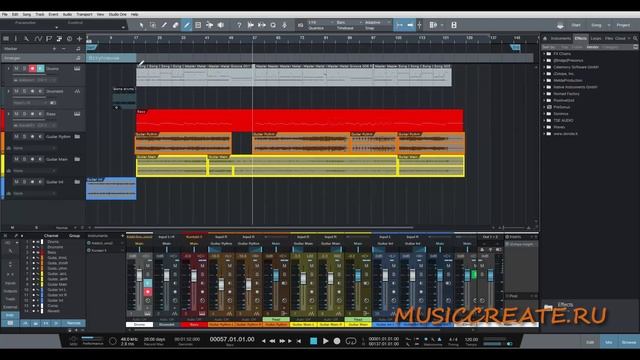Expand the PreSonus folder in browser

tap(544, 107)
